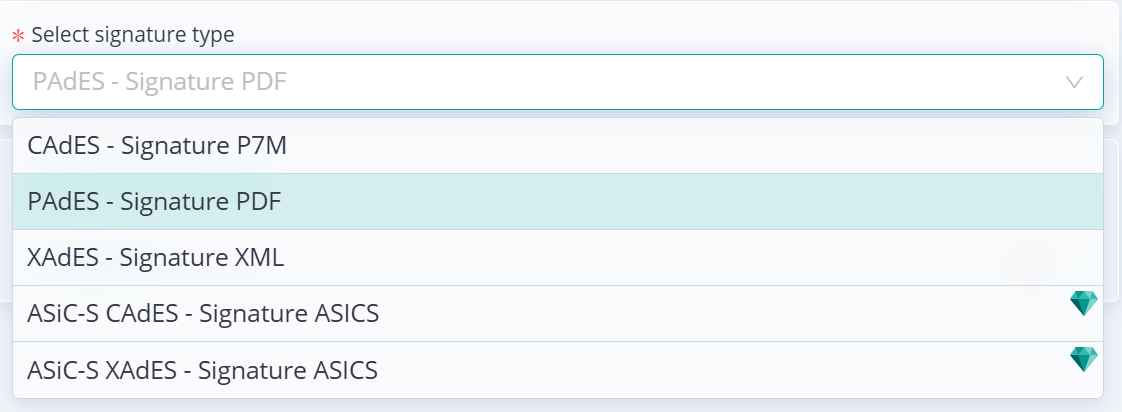Click the premium diamond icon beside ASiC-S CAdES
This screenshot has width=1122, height=412.
tap(1083, 303)
